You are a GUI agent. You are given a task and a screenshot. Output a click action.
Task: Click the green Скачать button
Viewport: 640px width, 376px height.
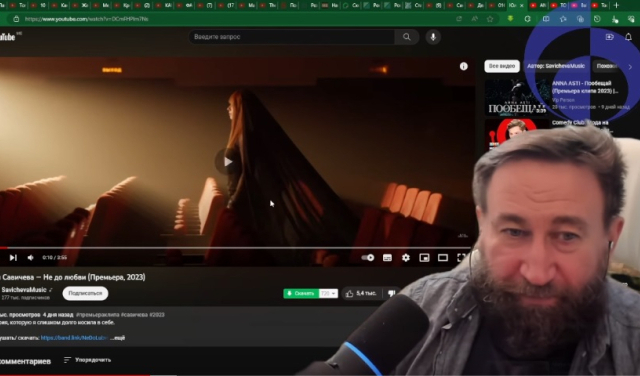tap(301, 294)
